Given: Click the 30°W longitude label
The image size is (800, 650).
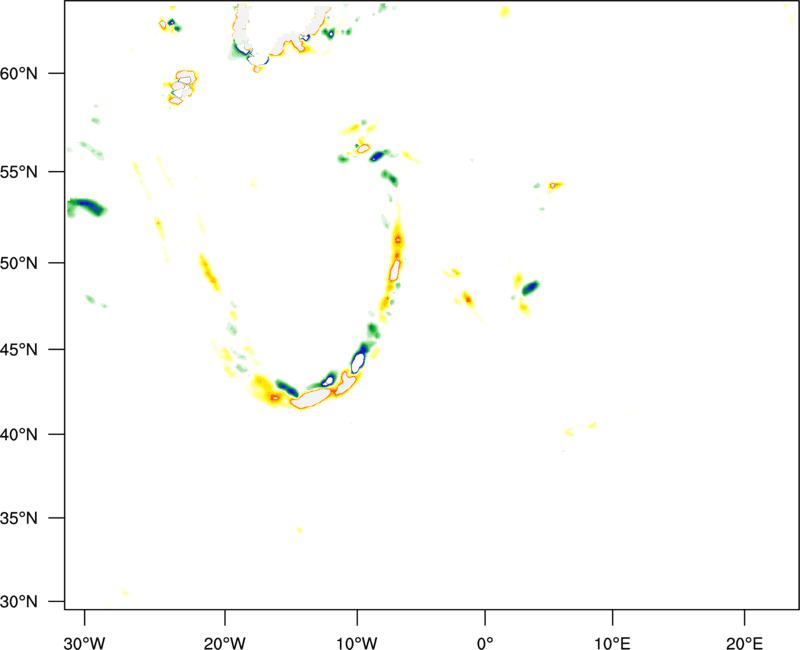Looking at the screenshot, I should pos(84,643).
